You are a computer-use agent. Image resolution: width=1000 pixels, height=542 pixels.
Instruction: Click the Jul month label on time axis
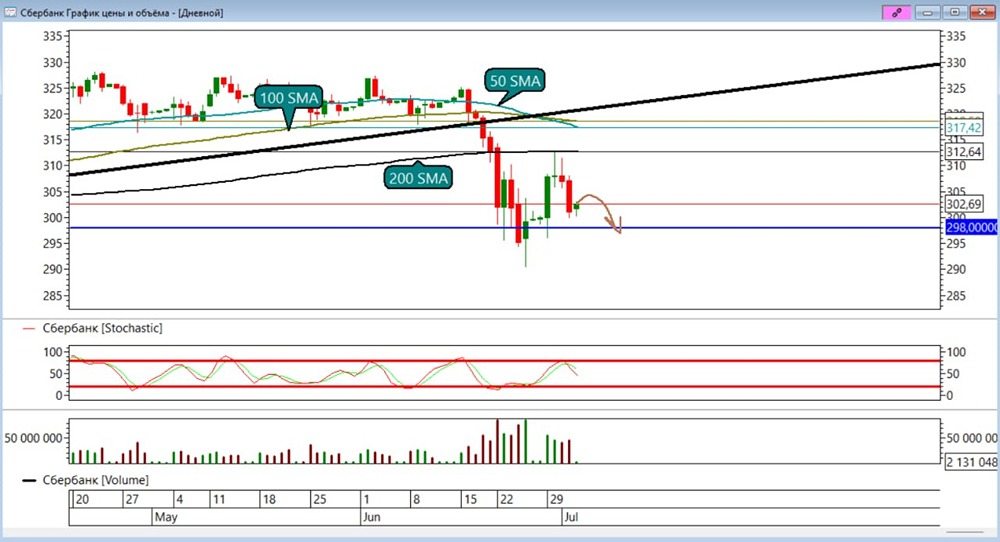571,516
